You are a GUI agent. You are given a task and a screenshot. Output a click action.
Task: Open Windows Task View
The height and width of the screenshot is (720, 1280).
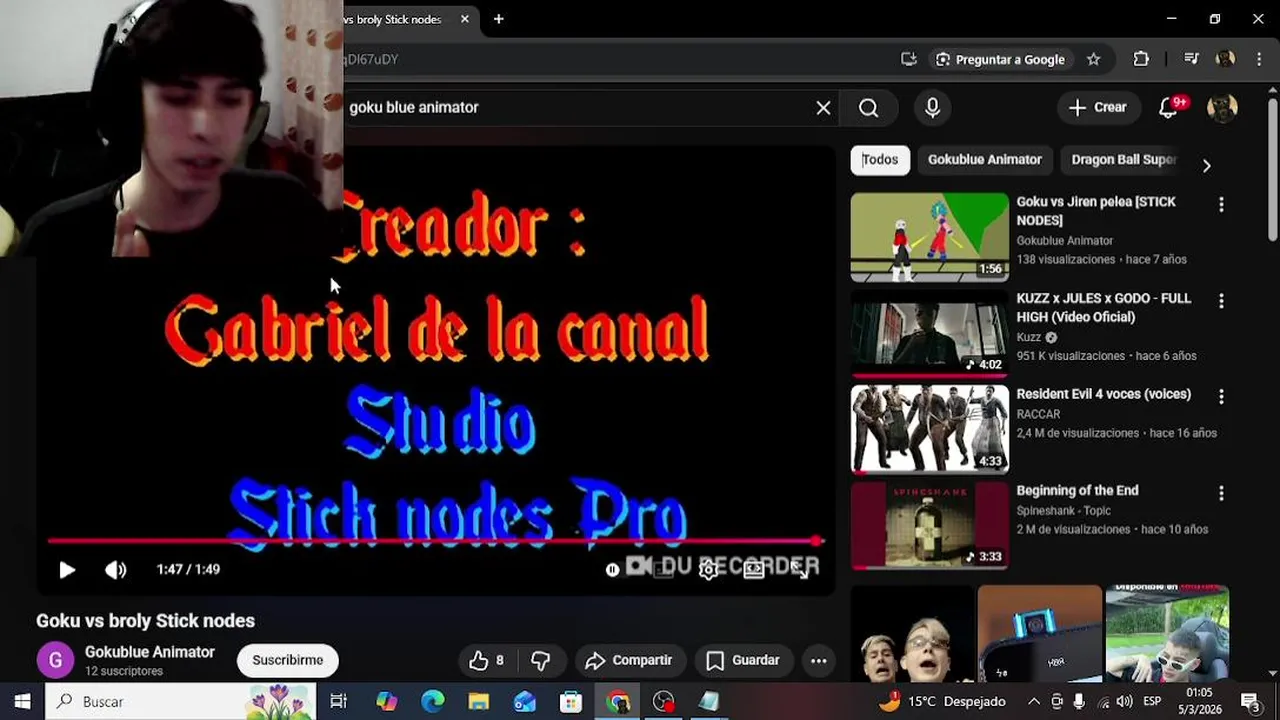point(338,701)
